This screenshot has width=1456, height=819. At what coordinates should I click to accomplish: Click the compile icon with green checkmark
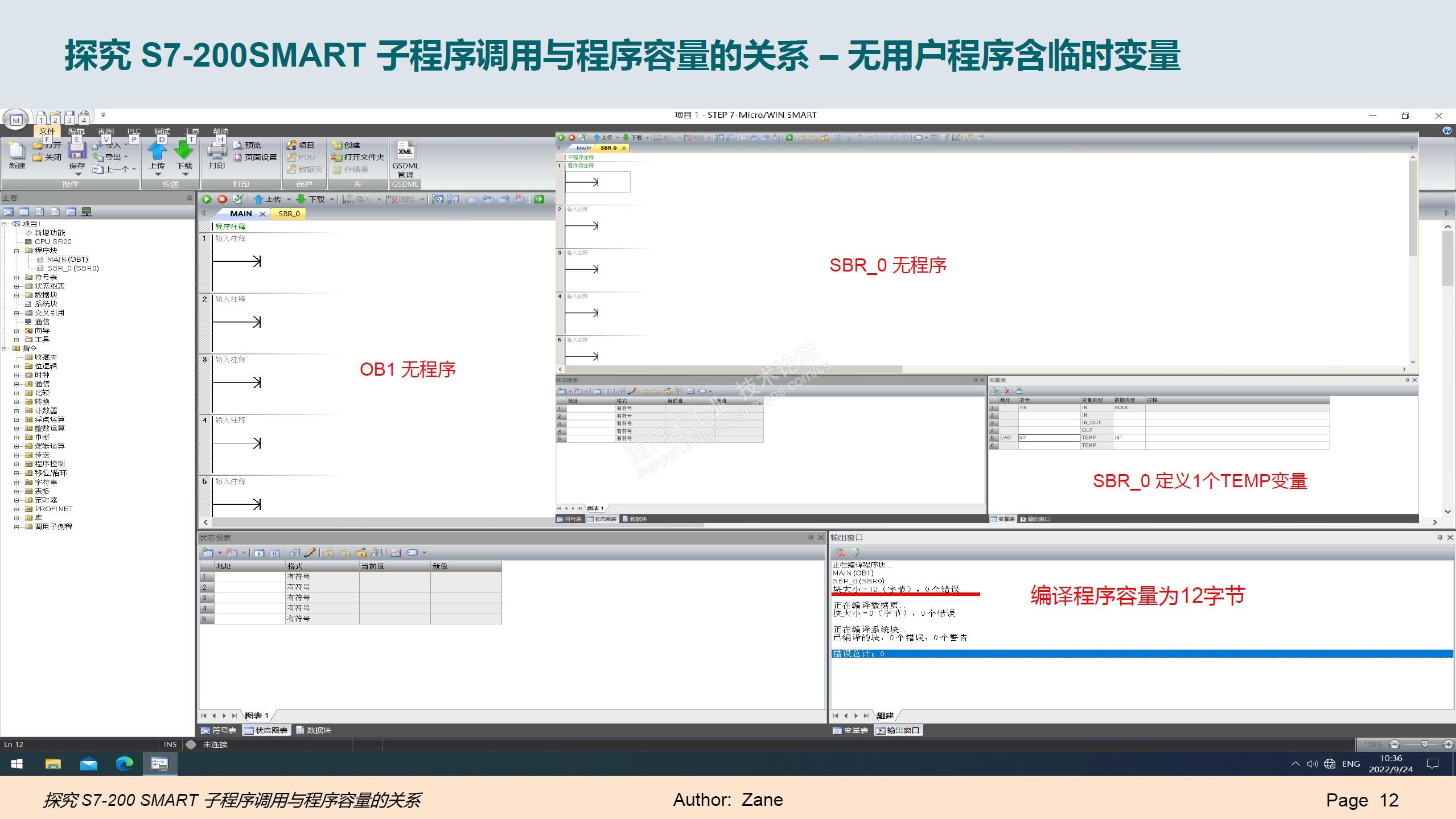point(238,199)
